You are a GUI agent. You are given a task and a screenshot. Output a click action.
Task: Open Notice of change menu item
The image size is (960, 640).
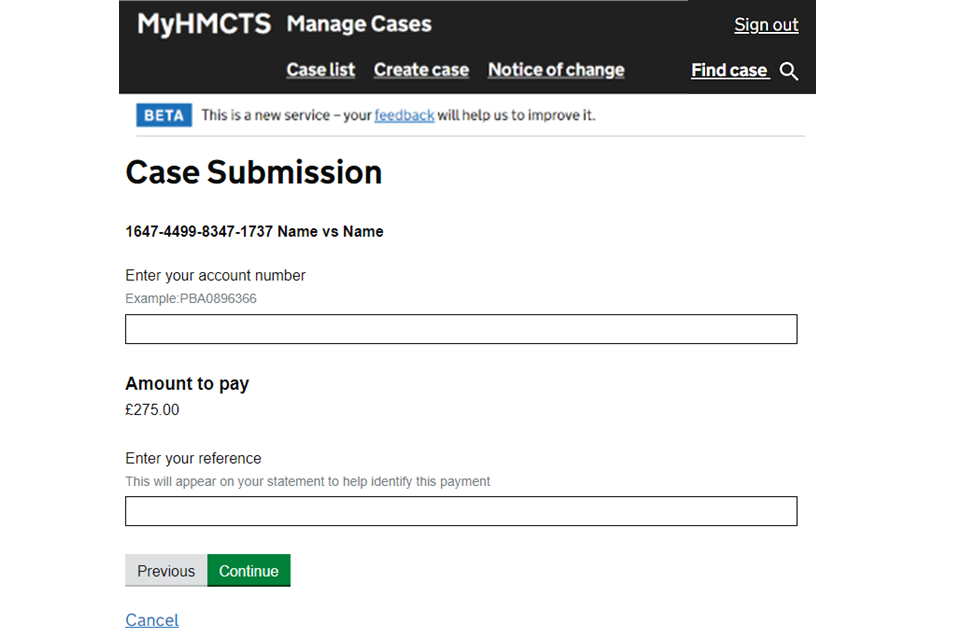coord(556,70)
